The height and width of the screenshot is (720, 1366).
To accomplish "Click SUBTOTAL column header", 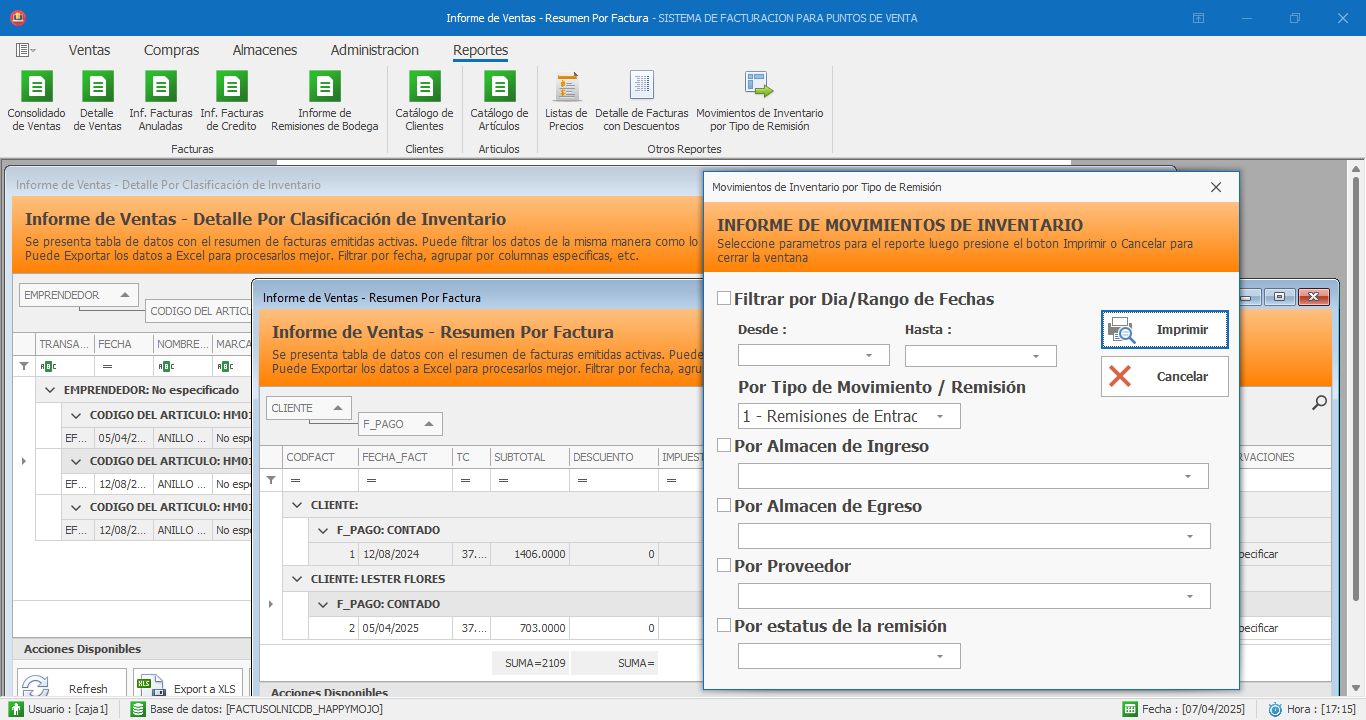I will point(528,457).
